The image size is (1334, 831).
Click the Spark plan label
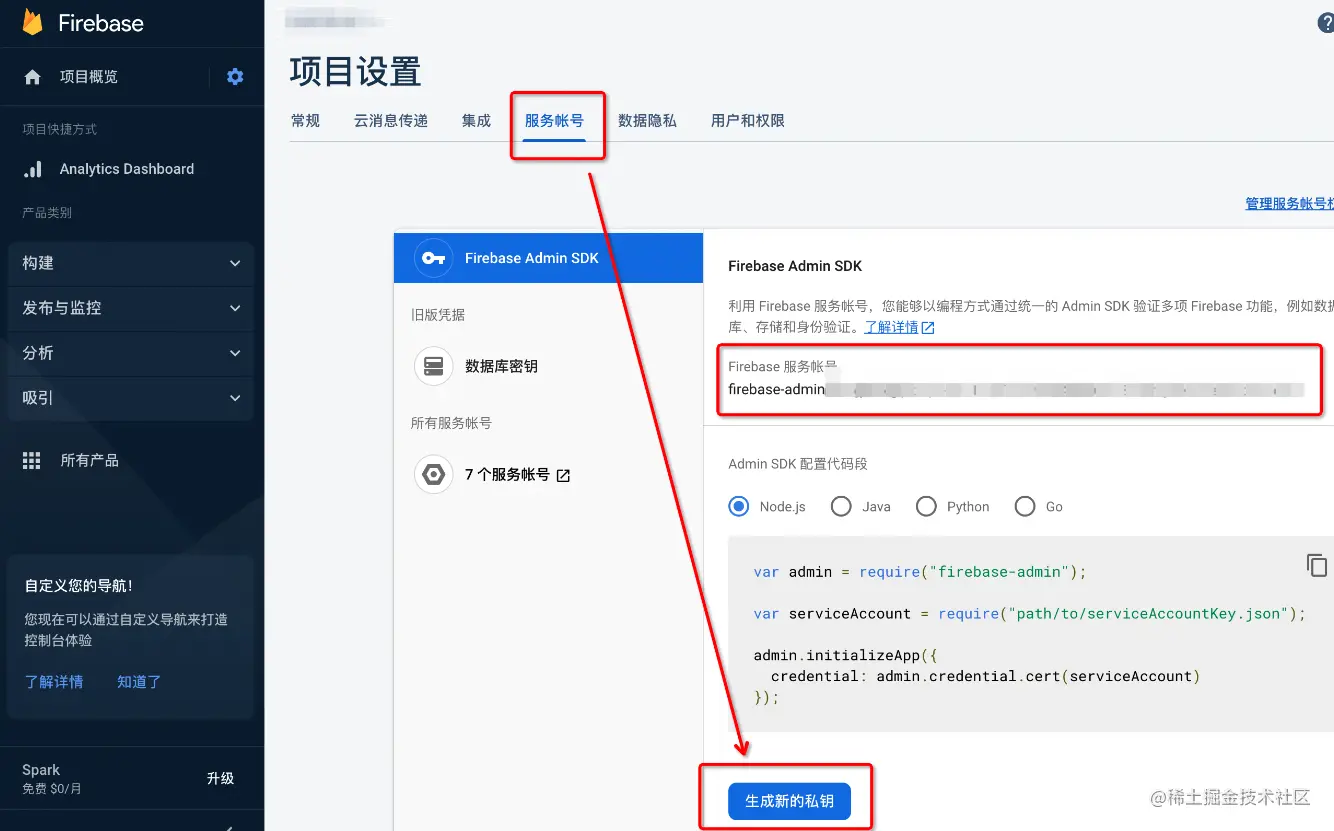click(x=41, y=770)
